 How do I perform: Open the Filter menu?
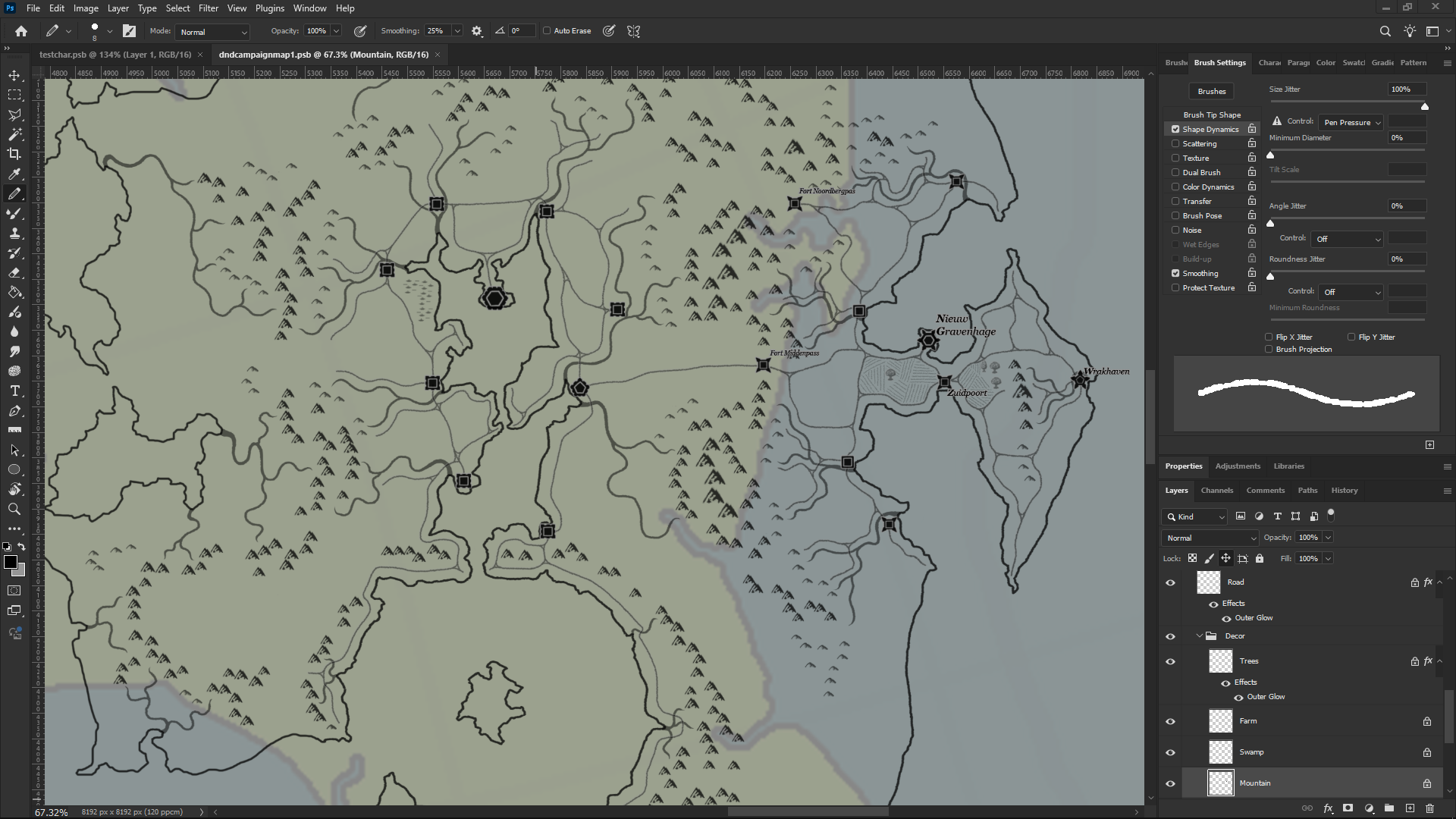(x=208, y=8)
